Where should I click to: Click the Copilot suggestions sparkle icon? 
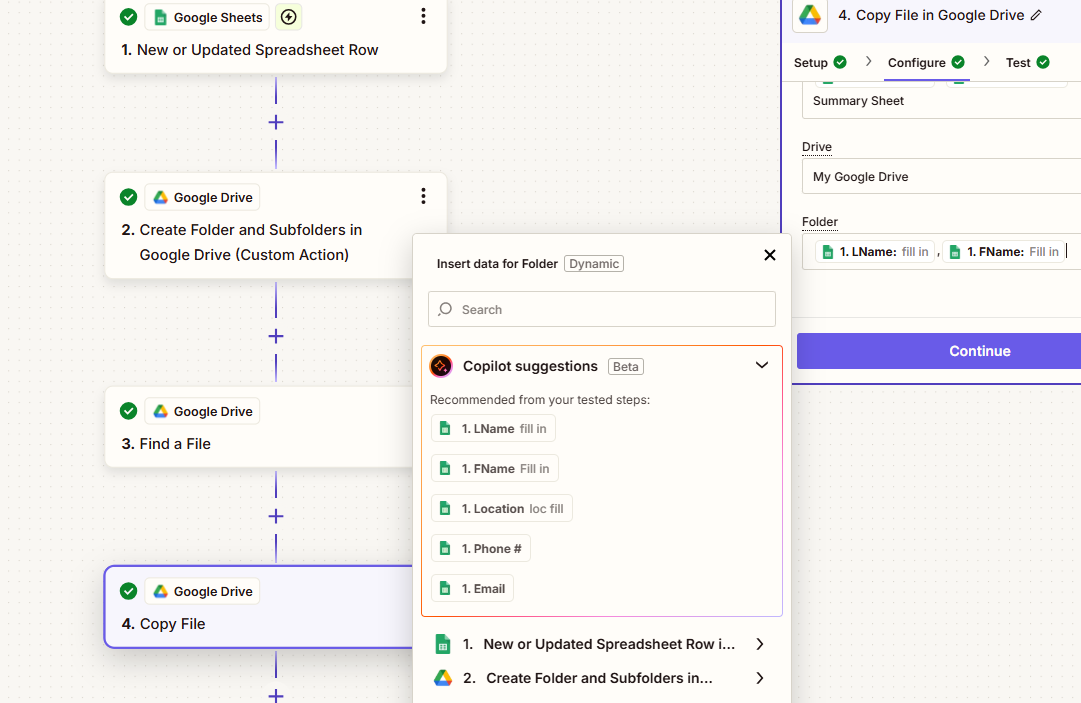click(441, 366)
